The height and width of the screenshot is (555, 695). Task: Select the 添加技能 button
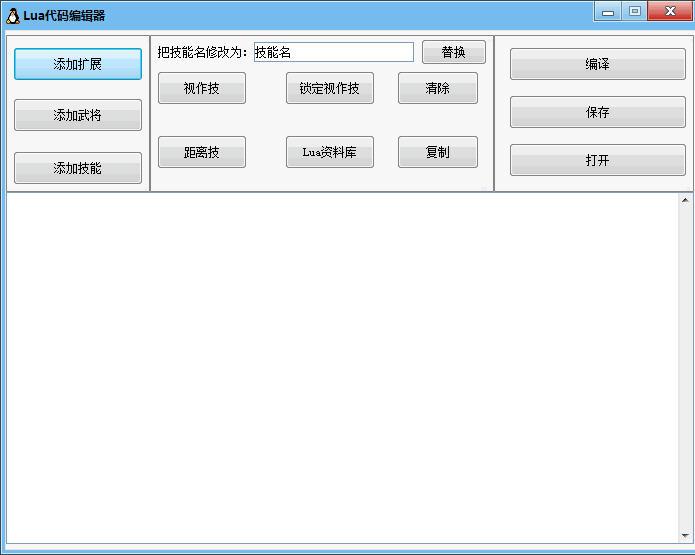77,168
